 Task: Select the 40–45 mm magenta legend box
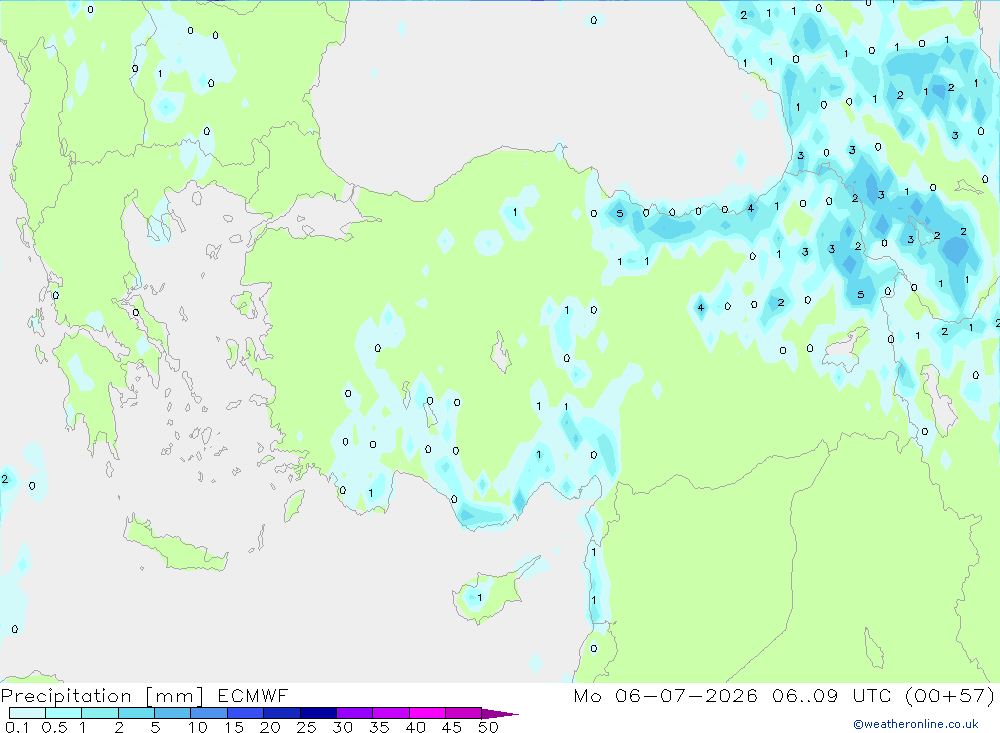pyautogui.click(x=427, y=713)
